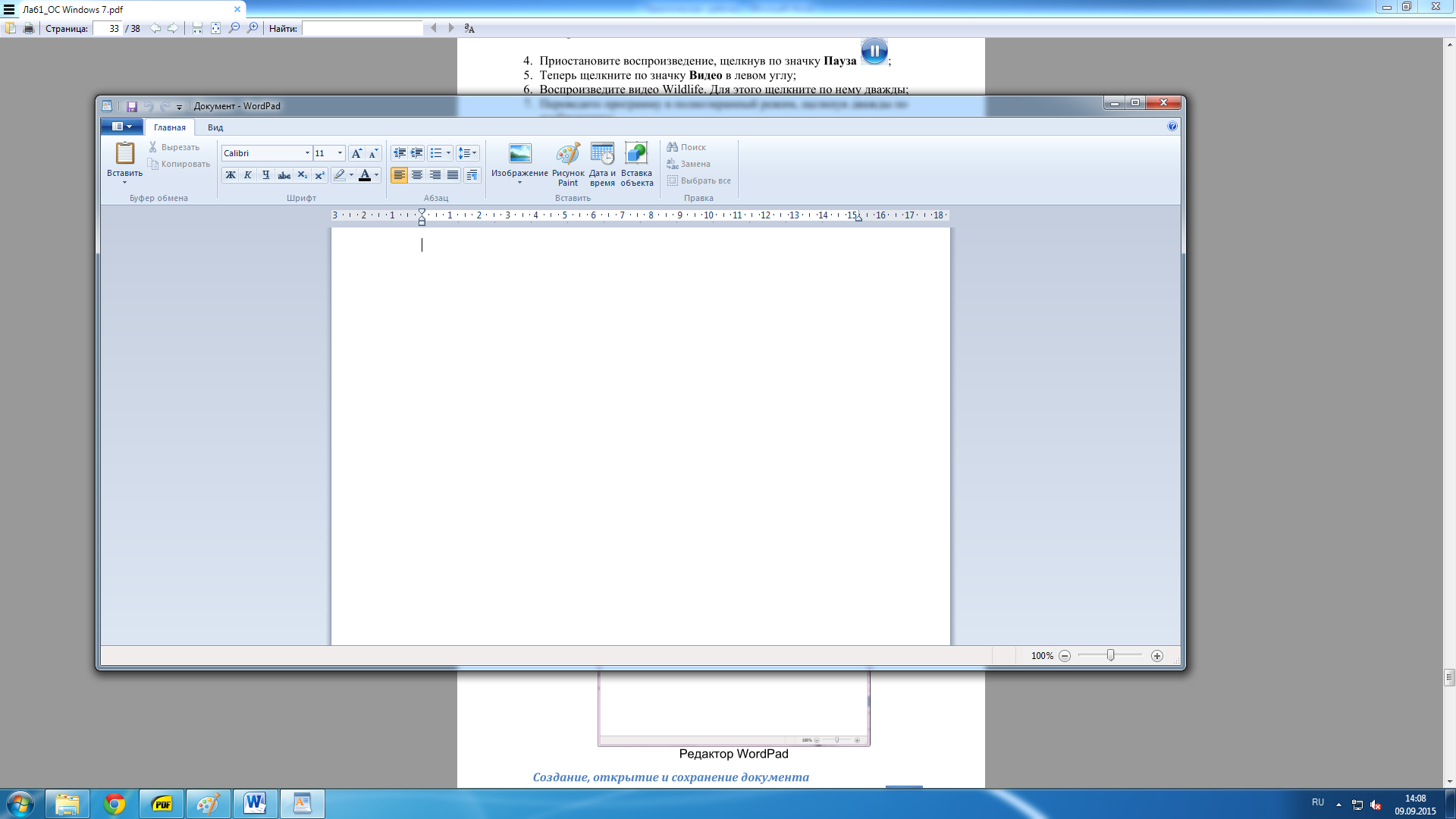Open WordPad help question mark icon
1456x819 pixels.
point(1172,127)
